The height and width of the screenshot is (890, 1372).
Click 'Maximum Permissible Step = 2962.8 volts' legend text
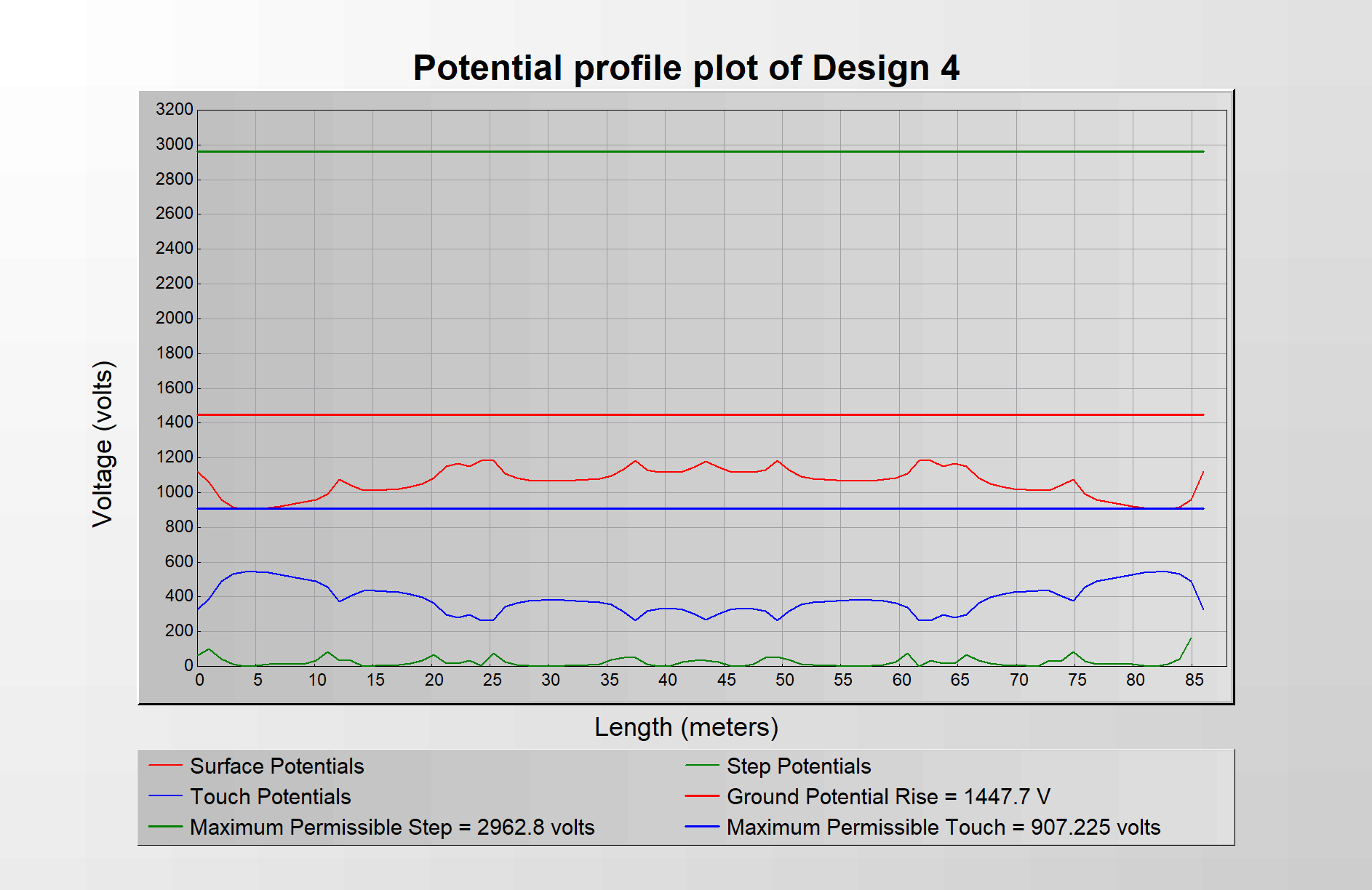click(392, 827)
